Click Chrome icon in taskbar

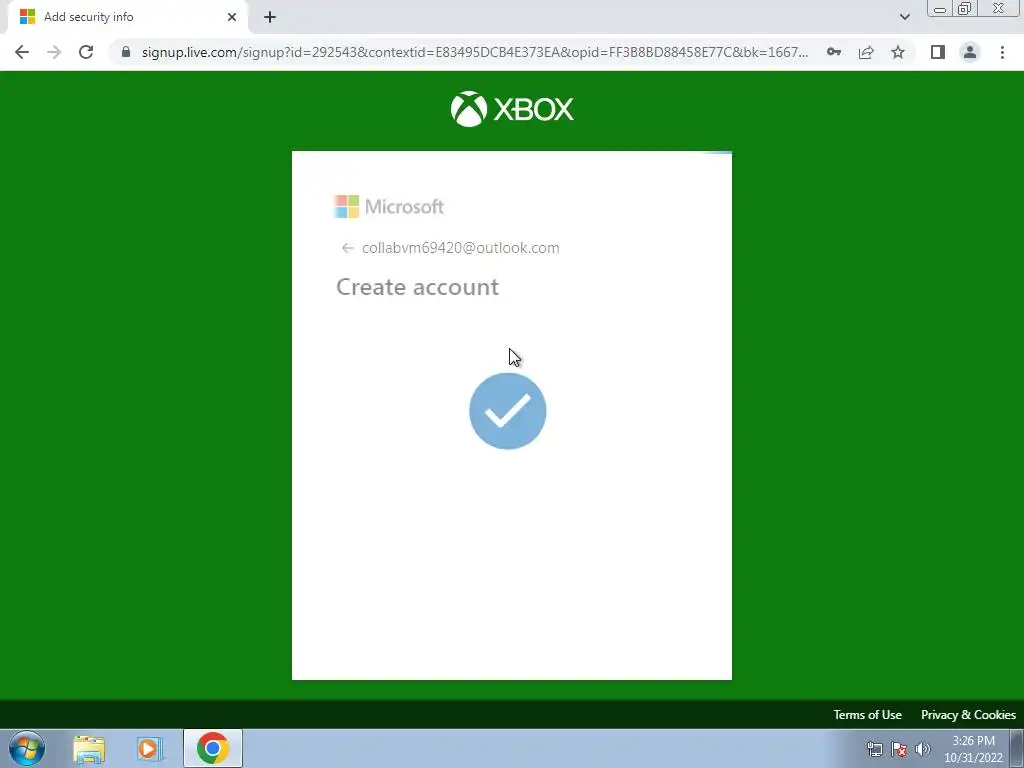tap(212, 748)
